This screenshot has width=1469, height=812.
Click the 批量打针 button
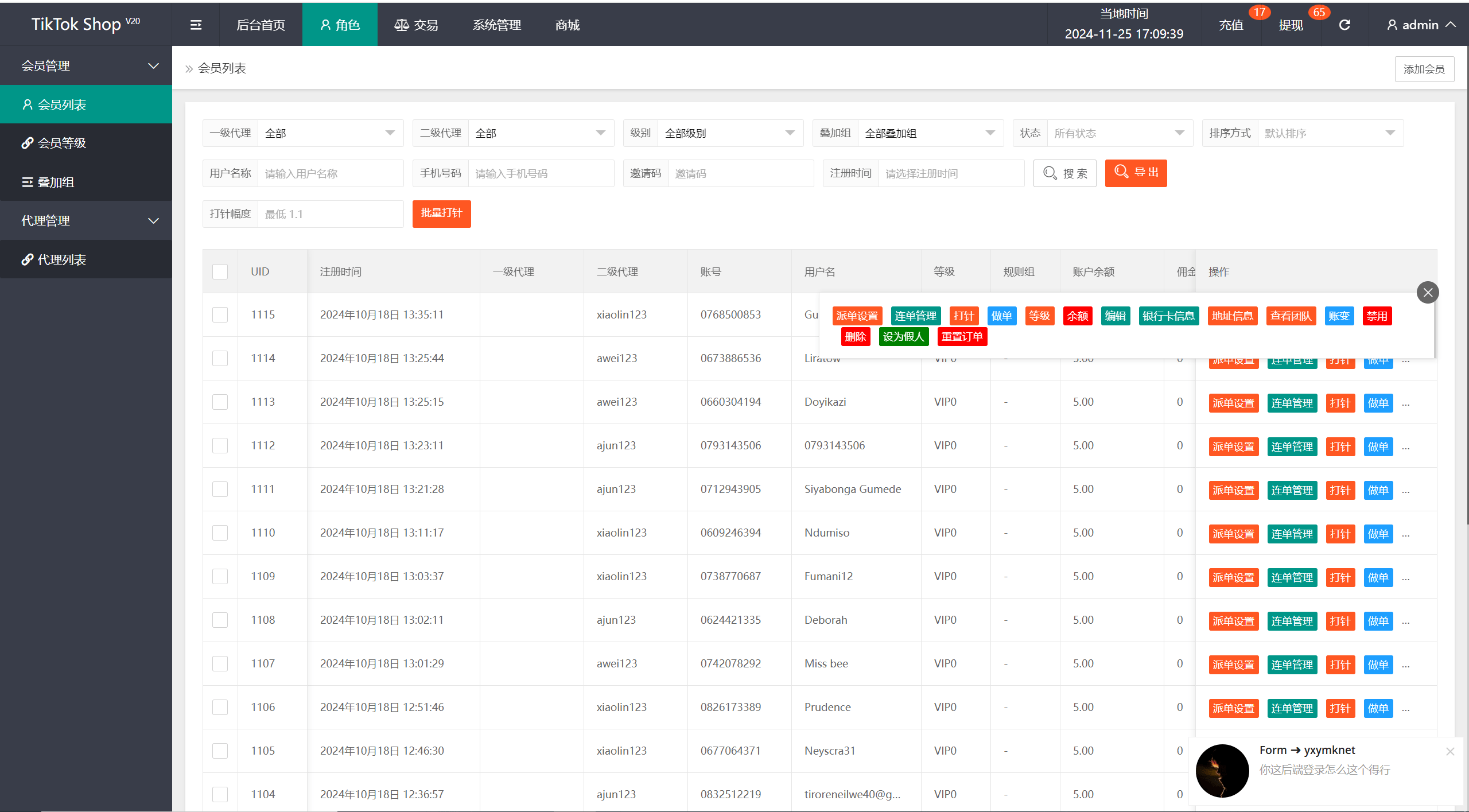(x=441, y=213)
